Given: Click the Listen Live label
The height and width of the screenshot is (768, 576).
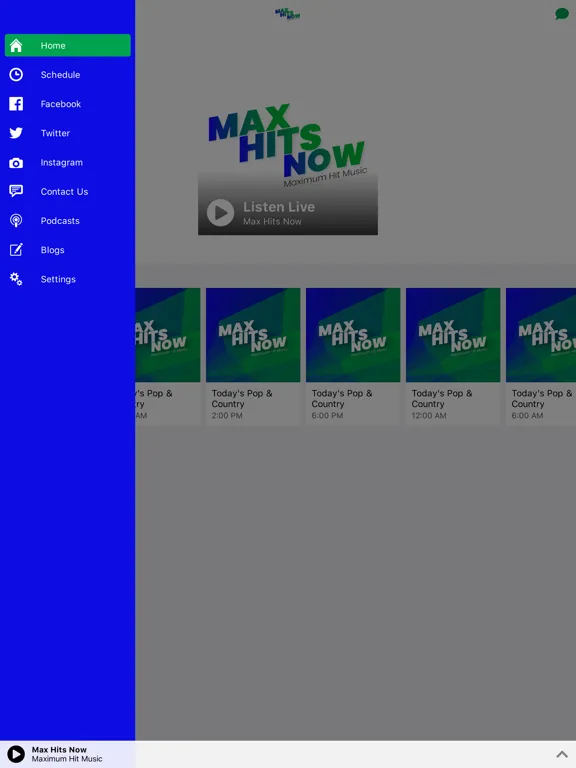Looking at the screenshot, I should point(279,207).
